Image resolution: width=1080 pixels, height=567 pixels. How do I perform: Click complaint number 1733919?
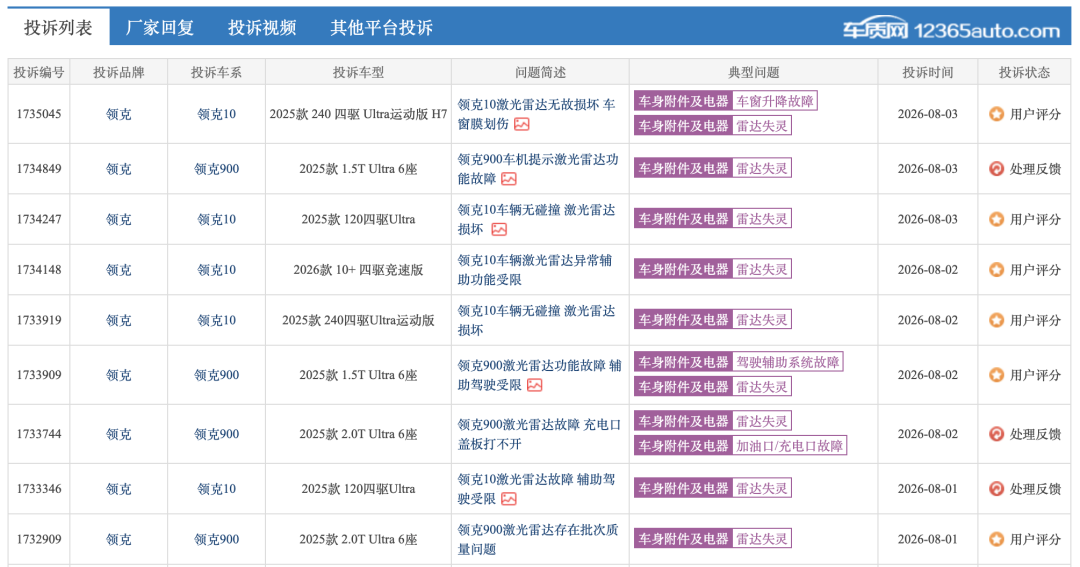[x=39, y=320]
